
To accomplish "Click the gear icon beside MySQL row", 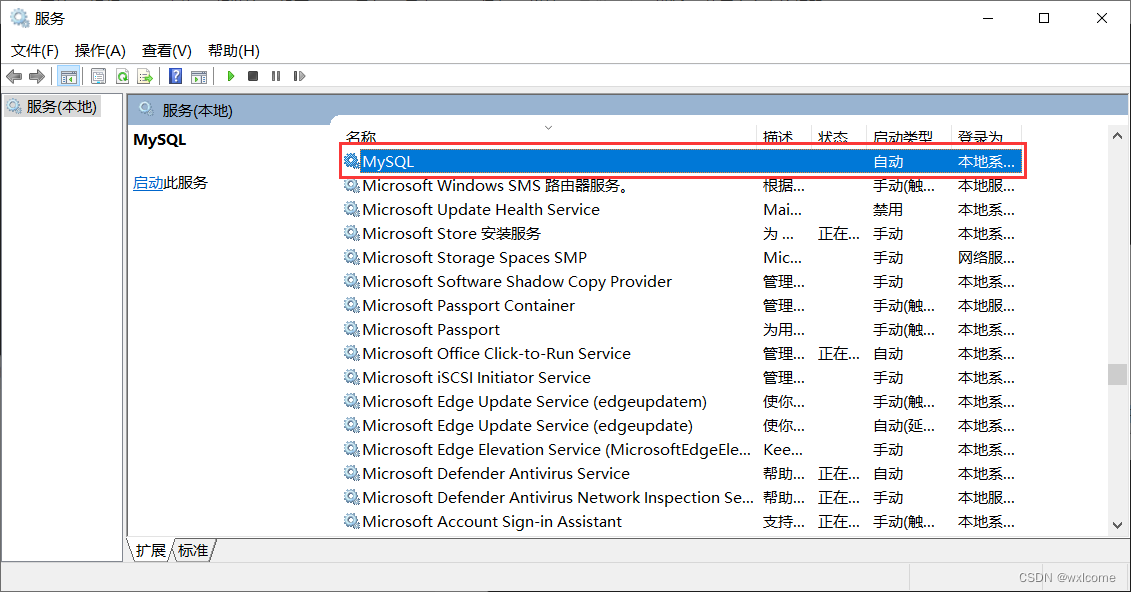I will (x=351, y=161).
